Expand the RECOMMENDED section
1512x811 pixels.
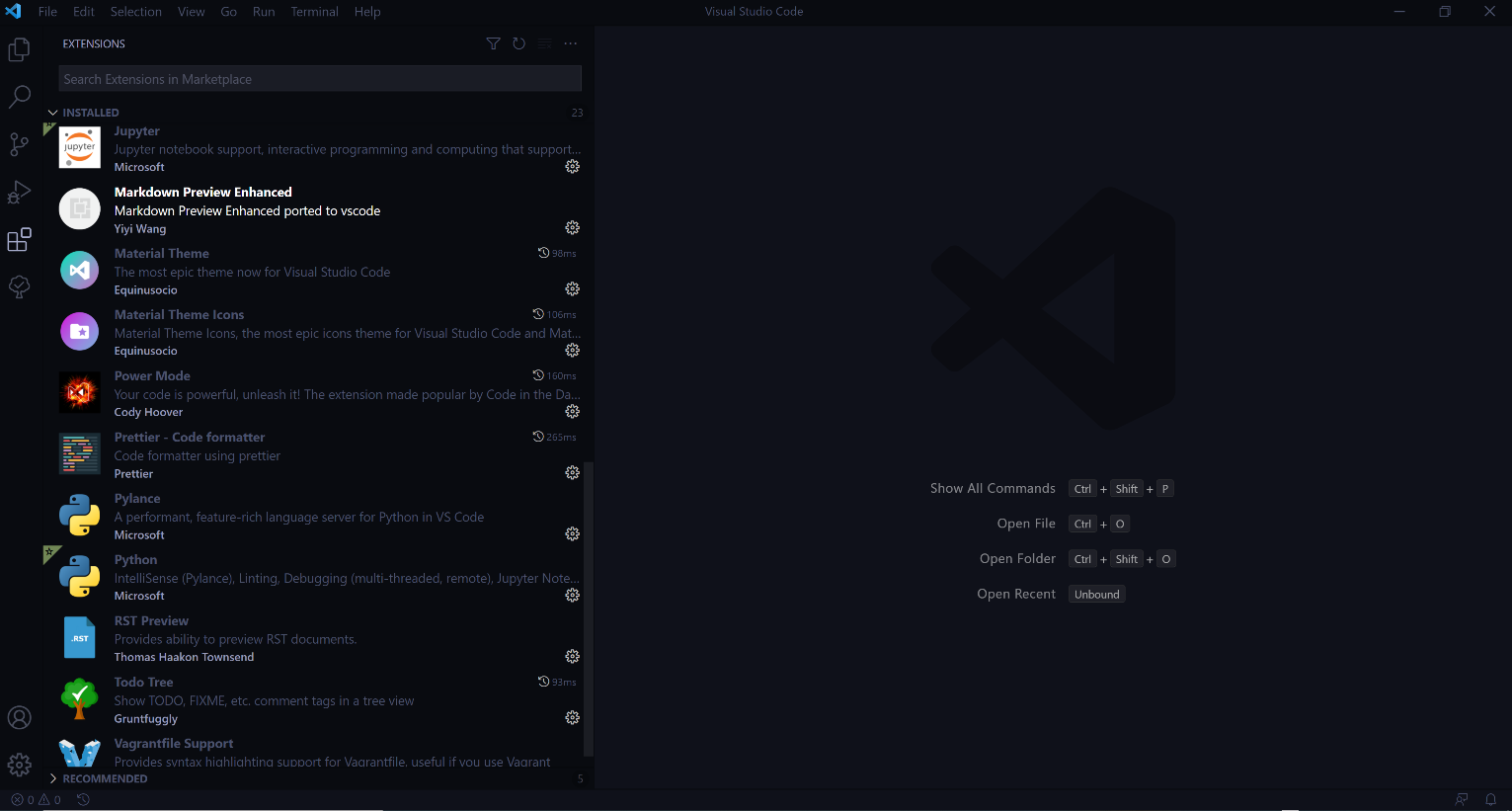coord(53,778)
